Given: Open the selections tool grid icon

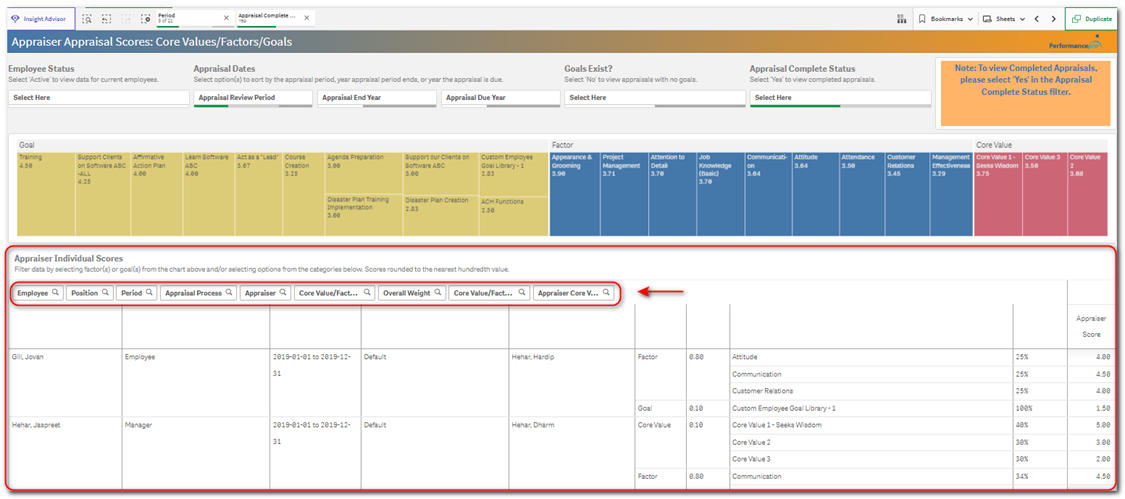Looking at the screenshot, I should (x=901, y=19).
